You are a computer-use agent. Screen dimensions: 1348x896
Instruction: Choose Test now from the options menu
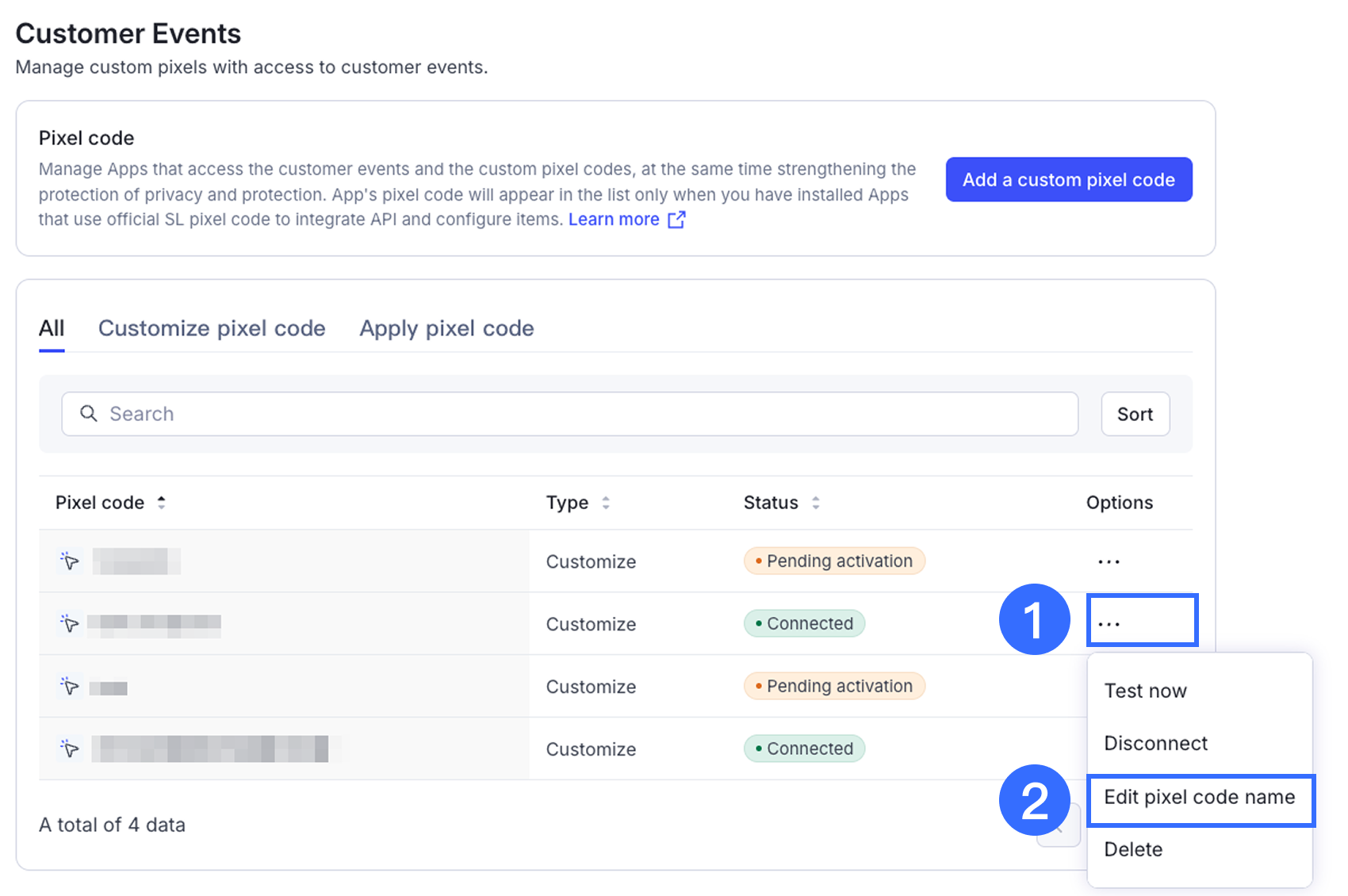[x=1145, y=691]
